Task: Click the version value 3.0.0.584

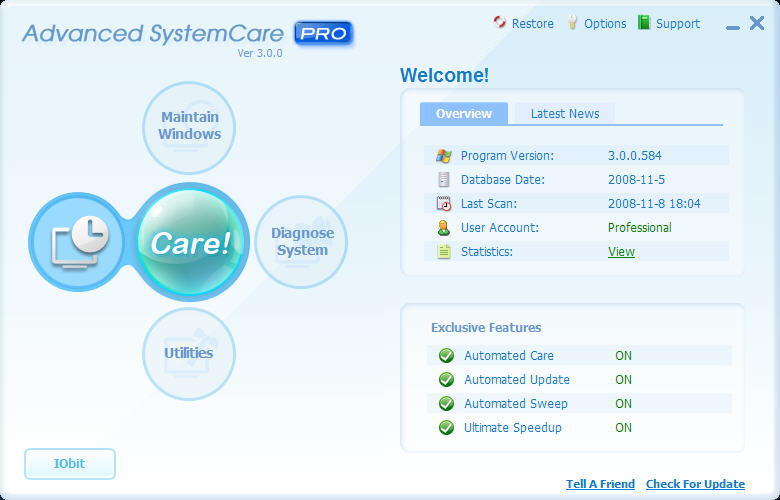Action: tap(634, 156)
